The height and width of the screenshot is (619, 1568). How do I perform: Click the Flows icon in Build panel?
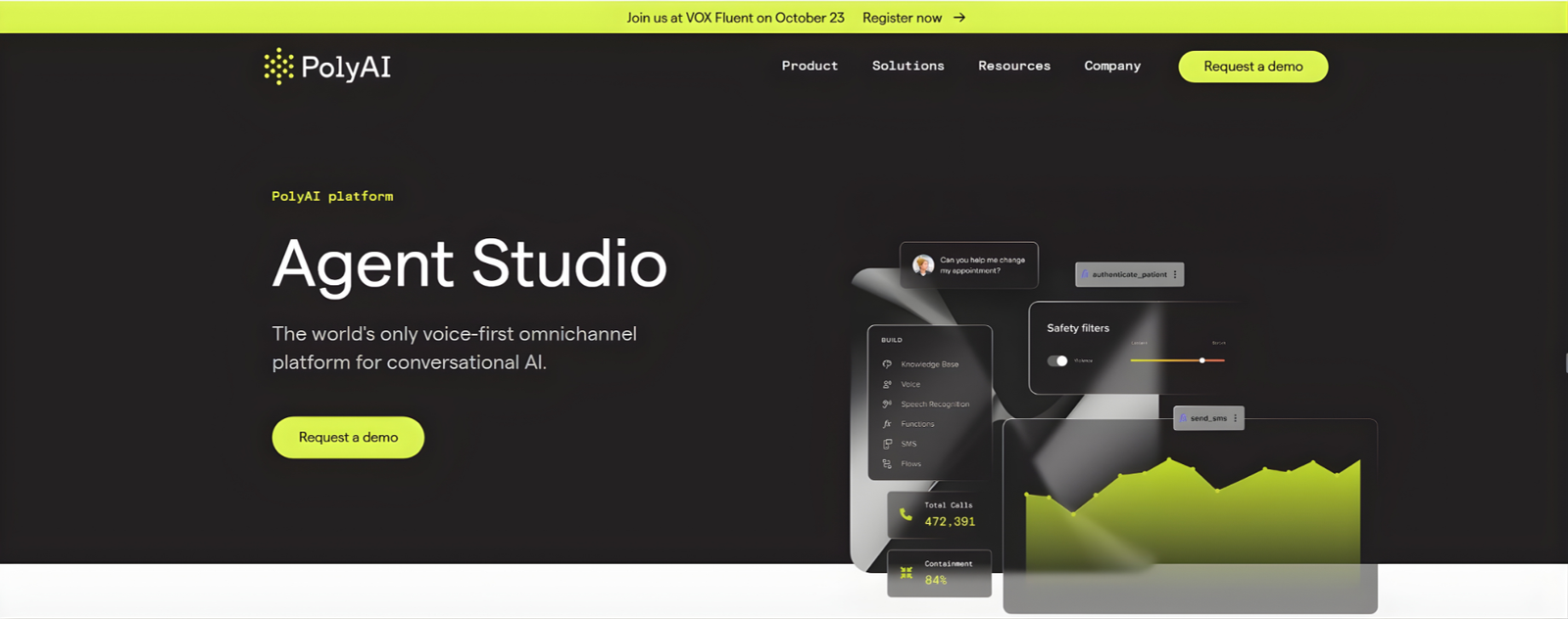click(x=887, y=464)
